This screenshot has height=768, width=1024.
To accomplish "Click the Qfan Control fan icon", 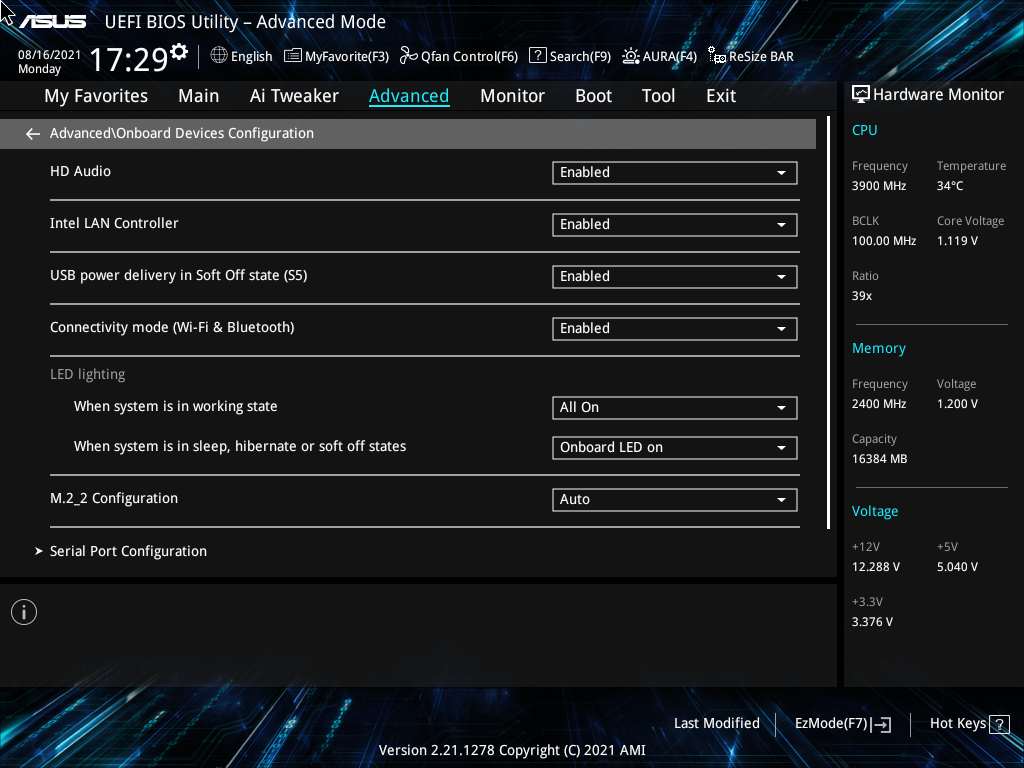I will tap(409, 56).
